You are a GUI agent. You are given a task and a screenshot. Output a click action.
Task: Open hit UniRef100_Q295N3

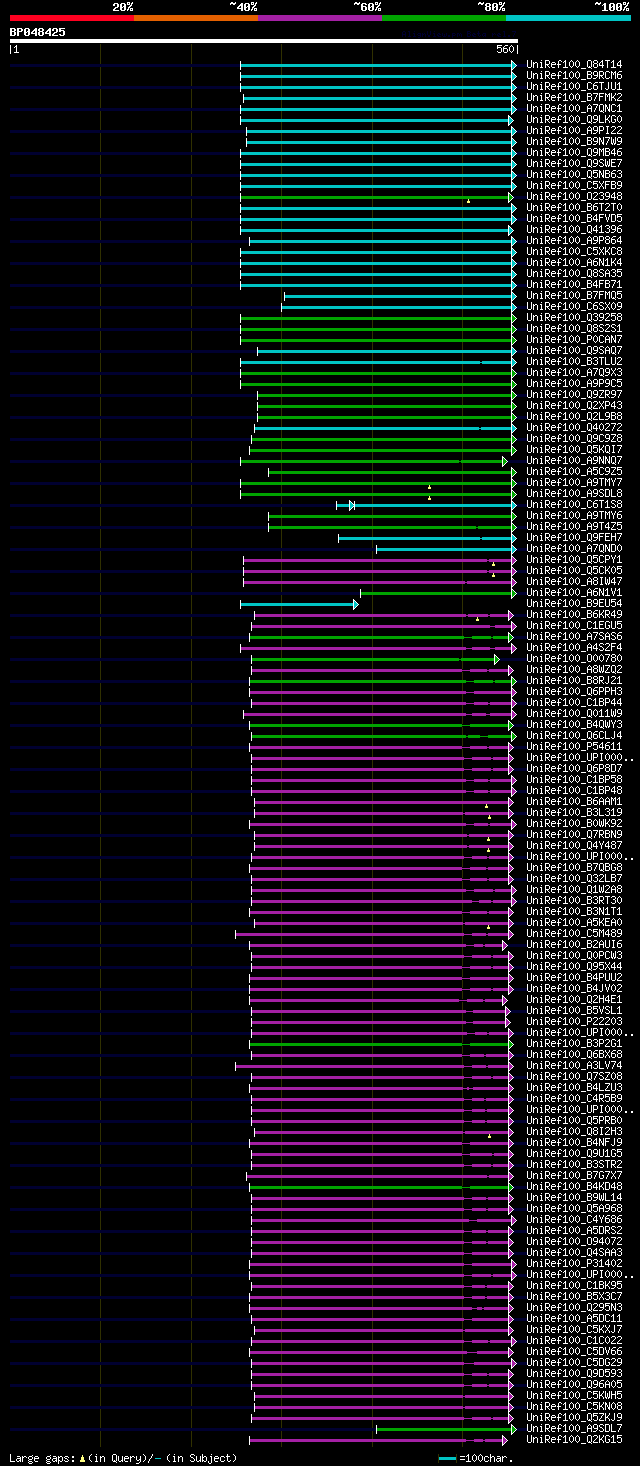(574, 1307)
